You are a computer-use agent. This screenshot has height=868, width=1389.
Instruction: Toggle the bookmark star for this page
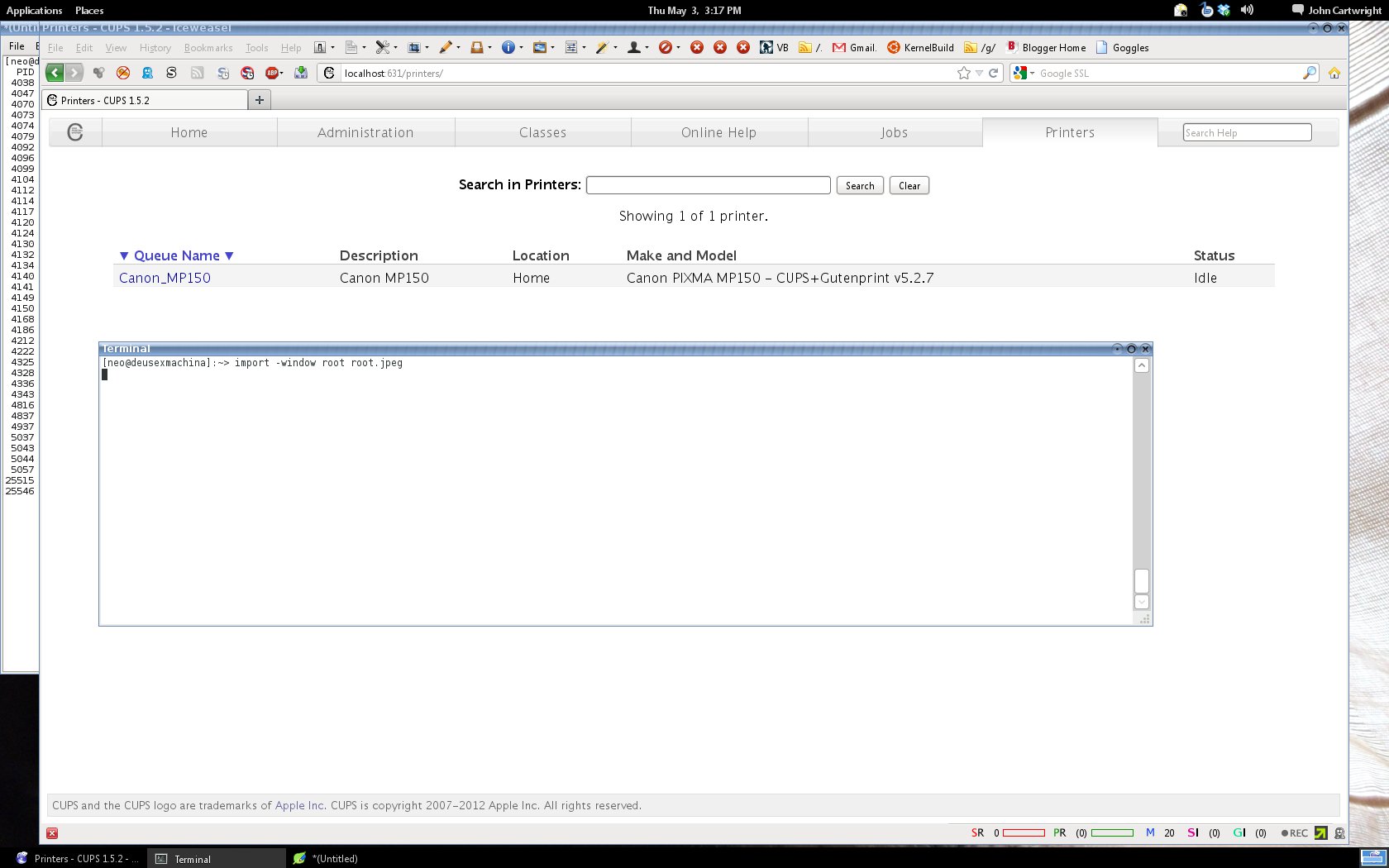tap(962, 73)
